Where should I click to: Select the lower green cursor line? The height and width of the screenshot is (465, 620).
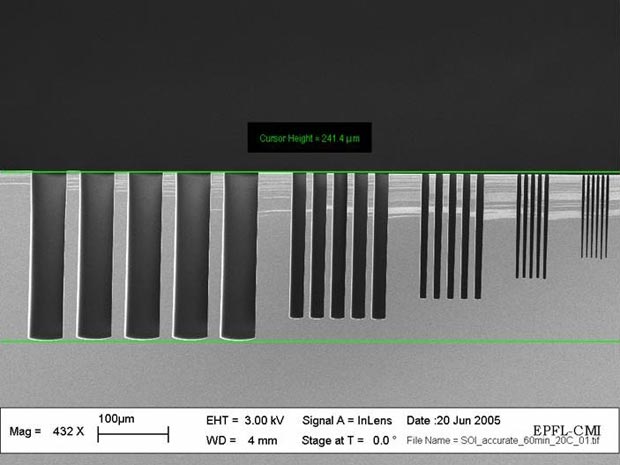click(400, 342)
